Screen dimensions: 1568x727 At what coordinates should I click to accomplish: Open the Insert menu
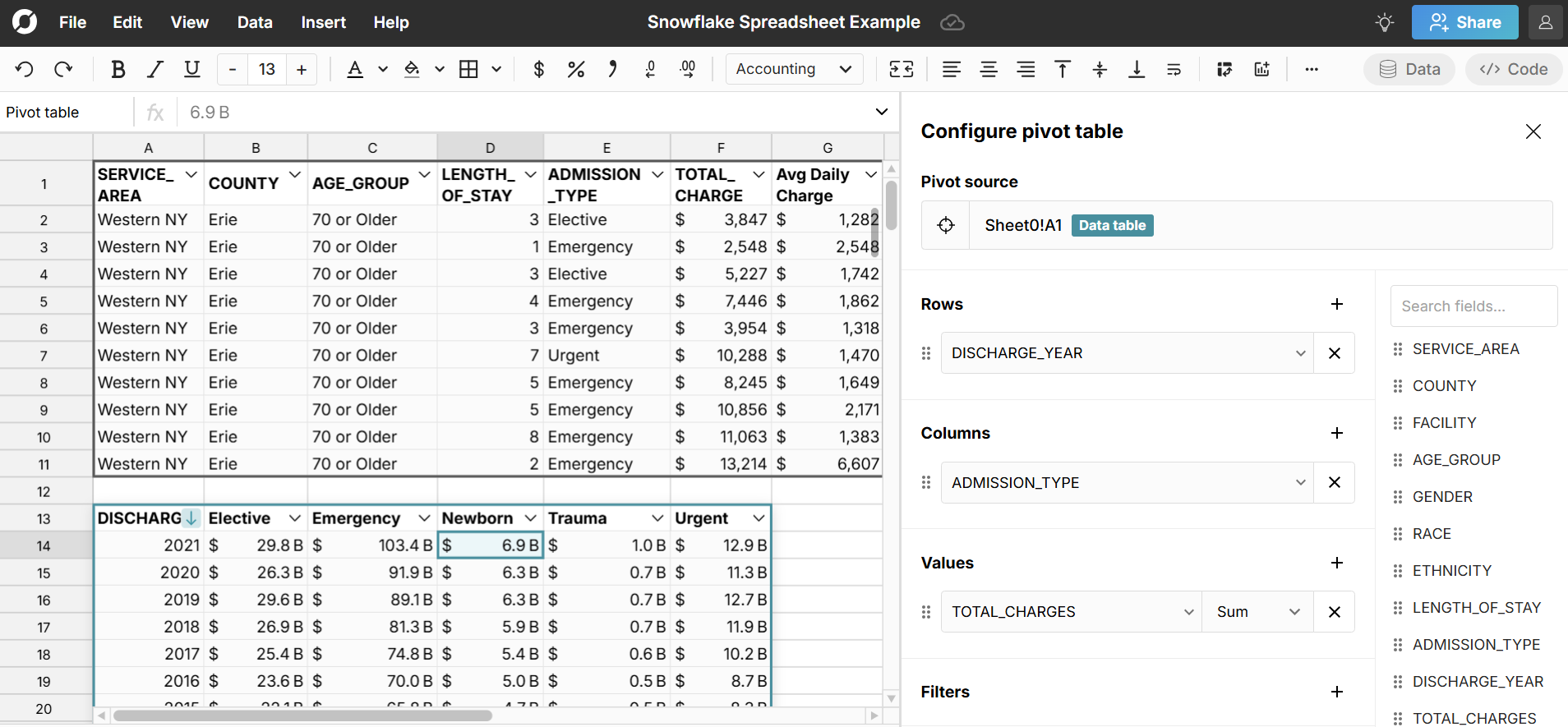pos(323,22)
